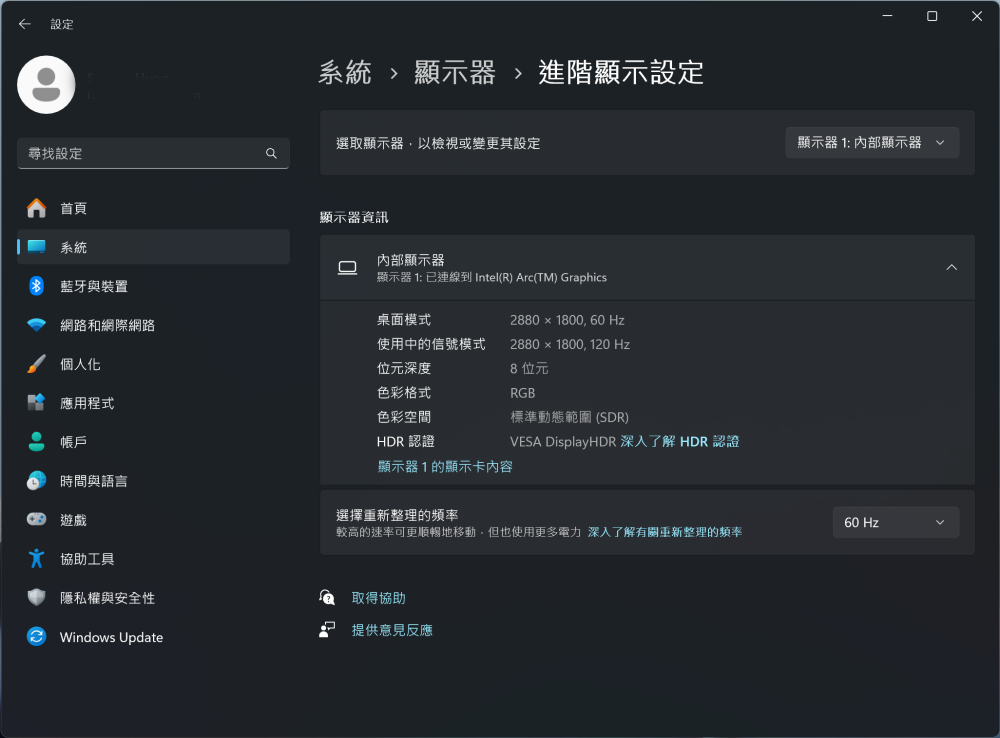Click the 應用程式 apps icon
This screenshot has height=738, width=1000.
point(37,403)
